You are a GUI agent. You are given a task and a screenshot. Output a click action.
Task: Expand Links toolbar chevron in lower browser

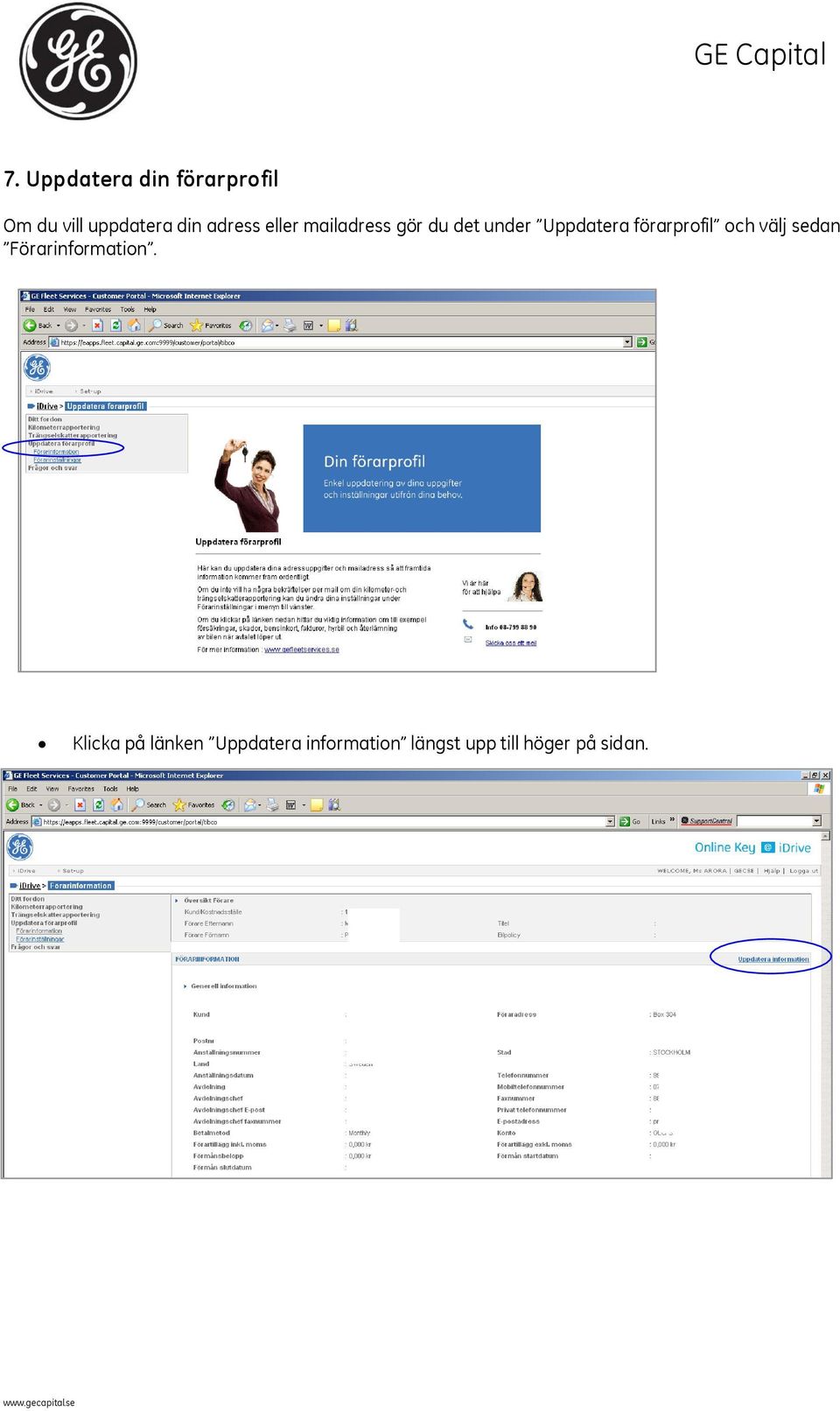[672, 821]
